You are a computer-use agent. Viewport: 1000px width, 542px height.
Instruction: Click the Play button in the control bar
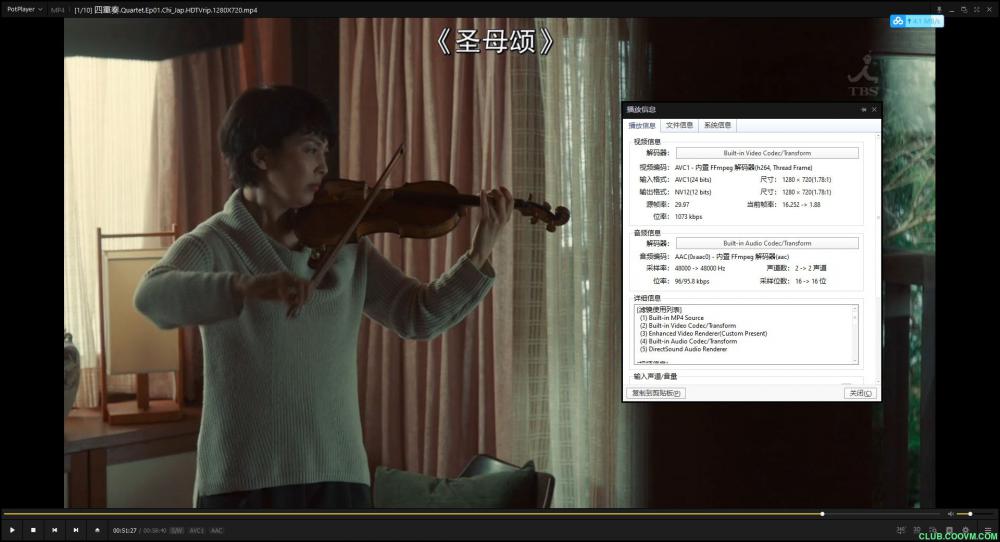click(12, 530)
